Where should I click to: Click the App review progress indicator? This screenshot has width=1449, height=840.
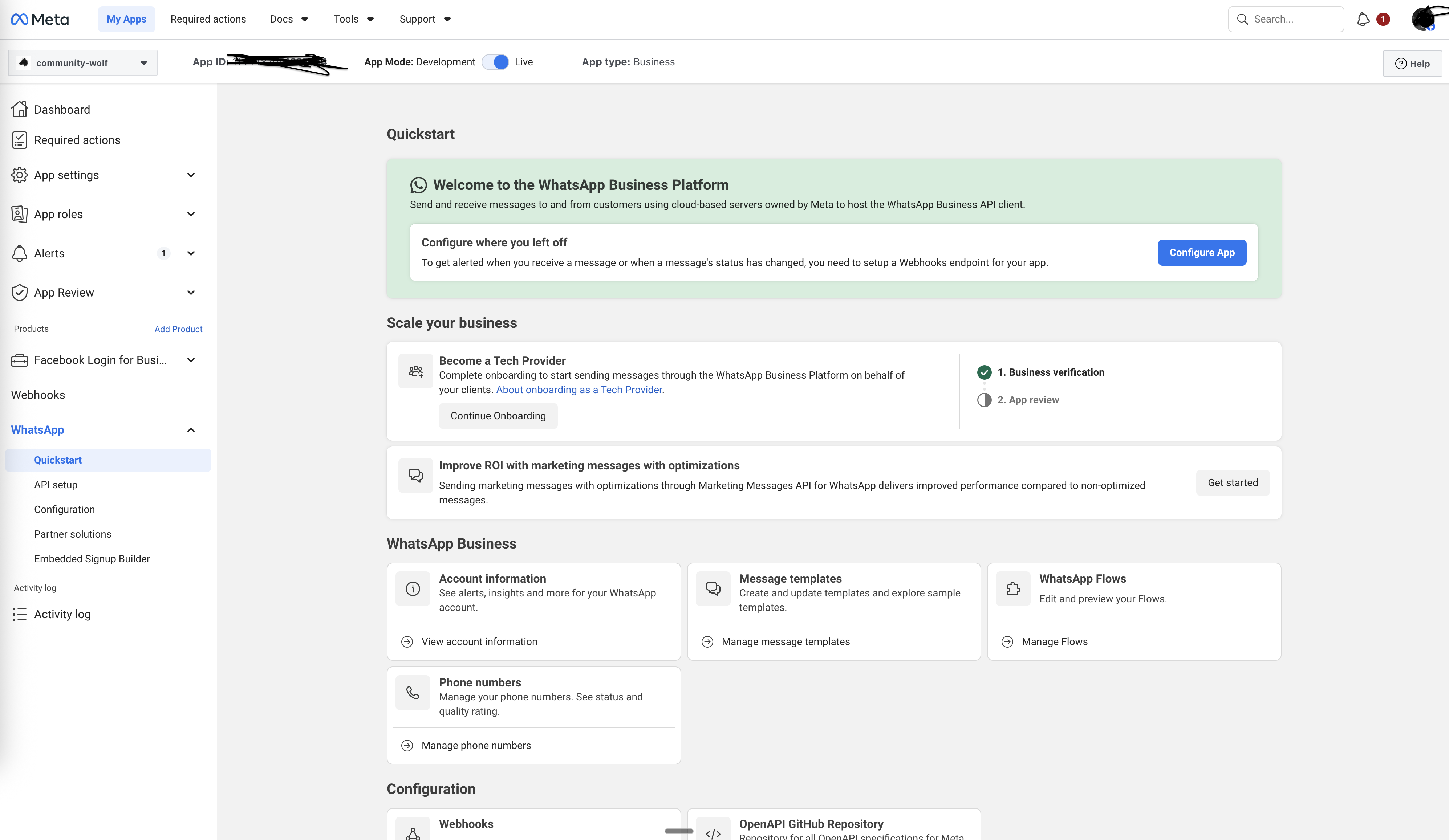(x=985, y=400)
